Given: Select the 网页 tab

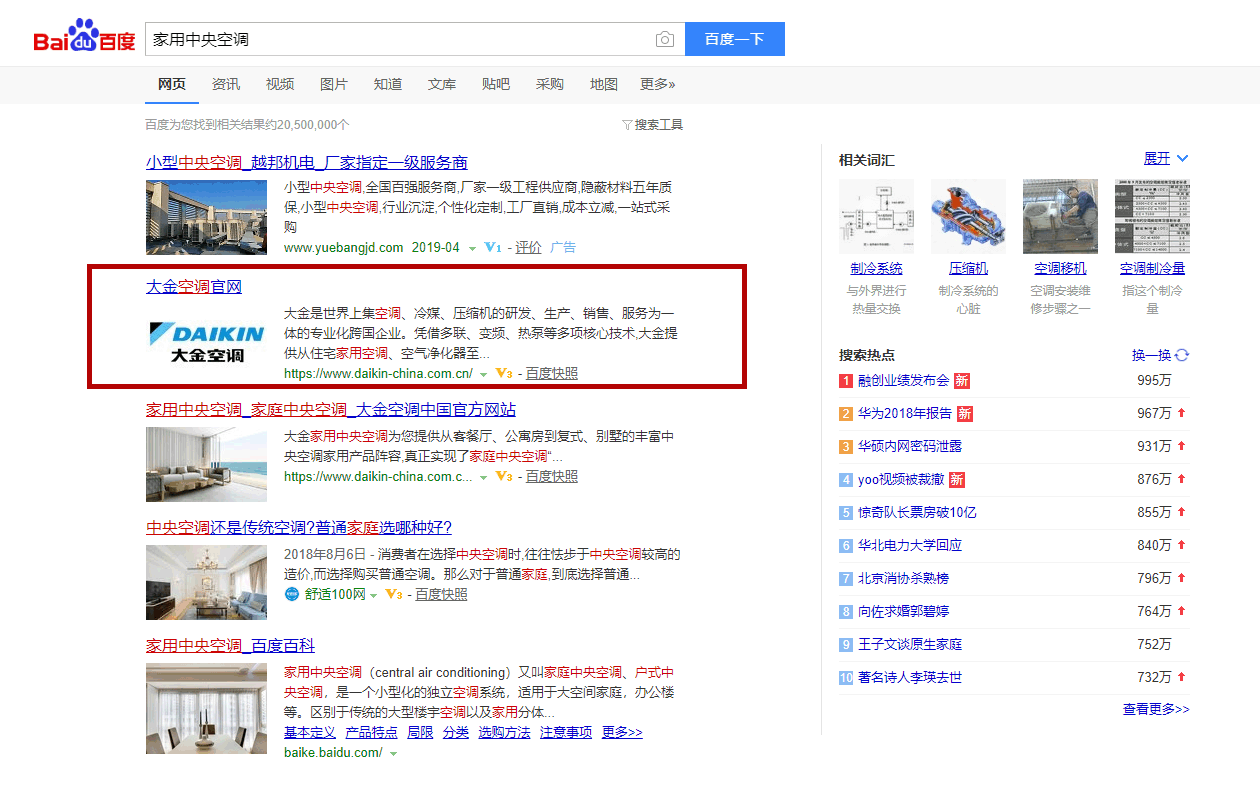Looking at the screenshot, I should (x=172, y=84).
